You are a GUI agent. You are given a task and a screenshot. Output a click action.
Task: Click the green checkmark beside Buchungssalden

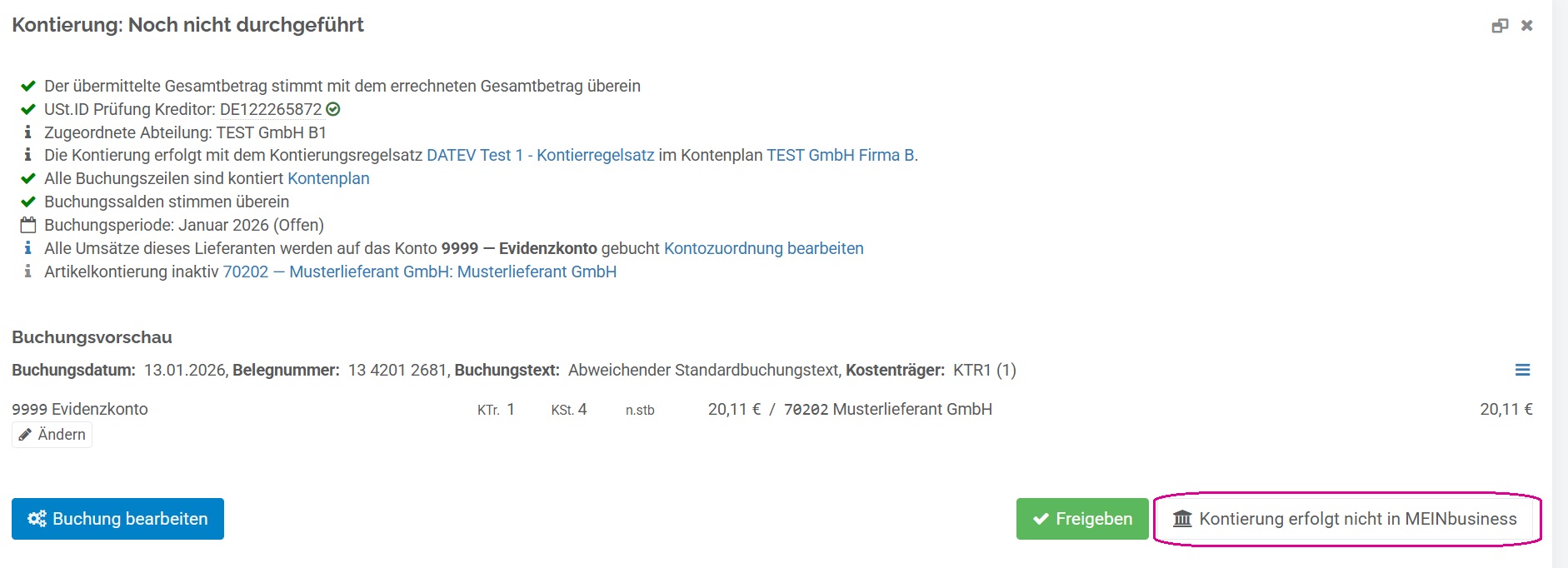pyautogui.click(x=28, y=202)
